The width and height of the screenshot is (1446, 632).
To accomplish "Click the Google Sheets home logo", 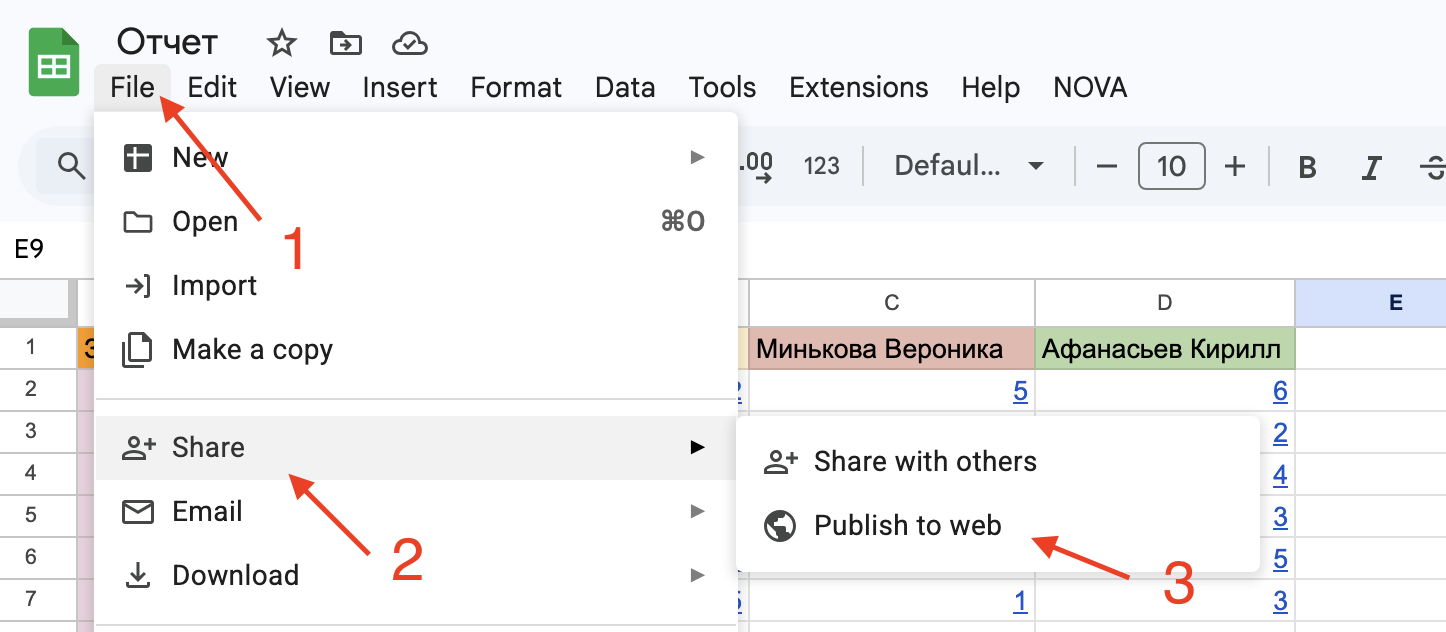I will [53, 63].
